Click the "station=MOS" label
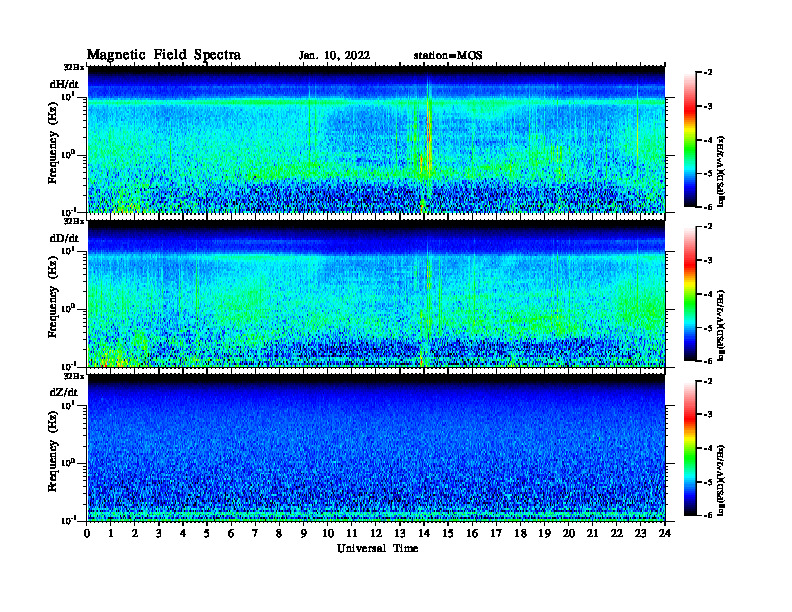The height and width of the screenshot is (612, 792). tap(448, 56)
